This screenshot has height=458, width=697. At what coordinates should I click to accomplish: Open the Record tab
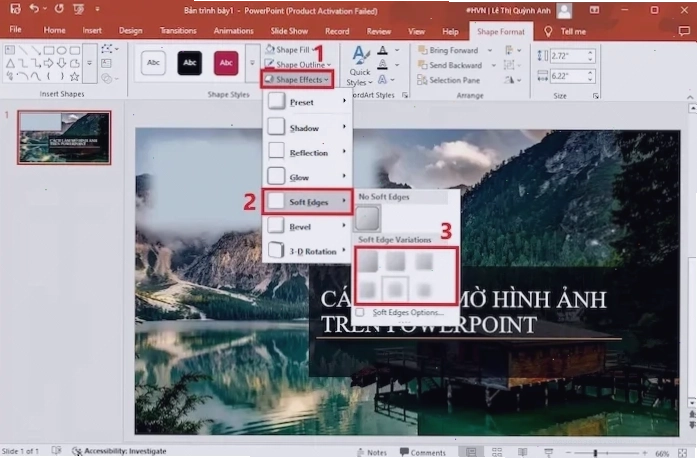click(x=336, y=31)
